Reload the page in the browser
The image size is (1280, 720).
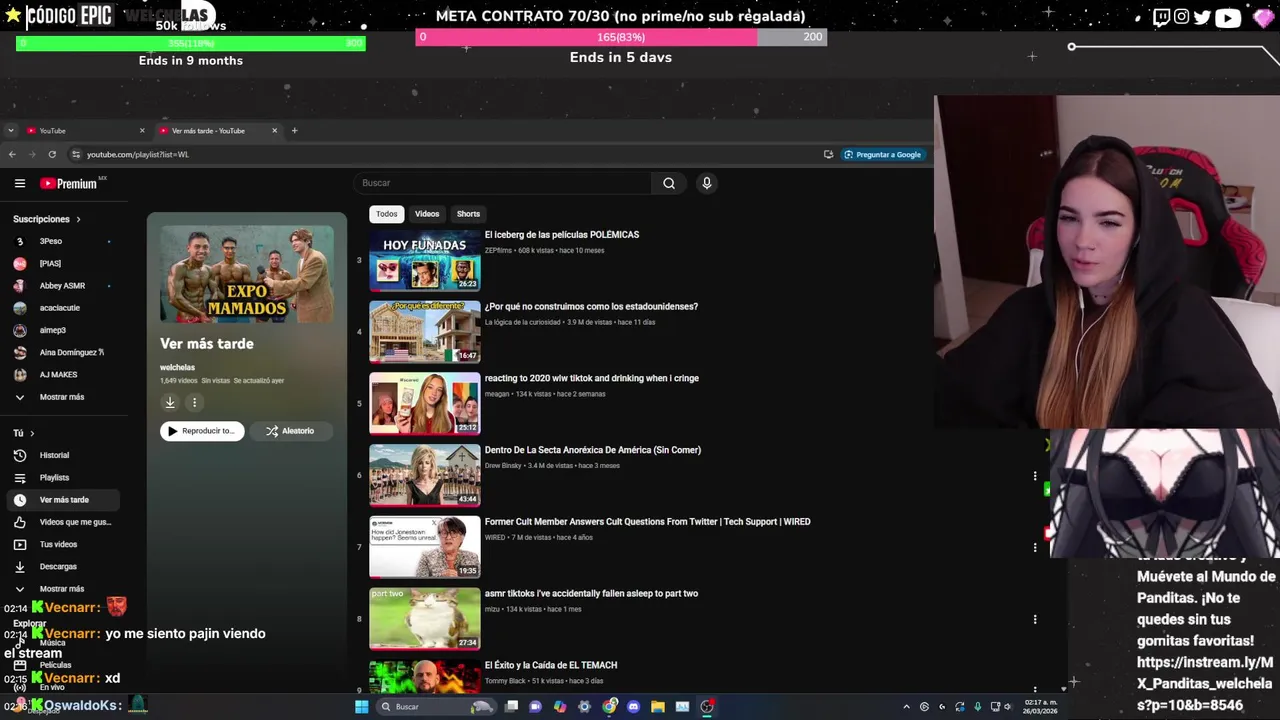tap(52, 154)
